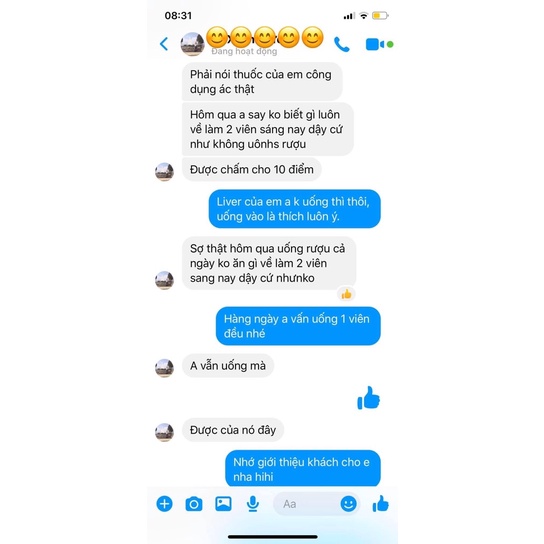Tap the 'Đang hoạt động' status text
The width and height of the screenshot is (544, 544).
tap(244, 52)
